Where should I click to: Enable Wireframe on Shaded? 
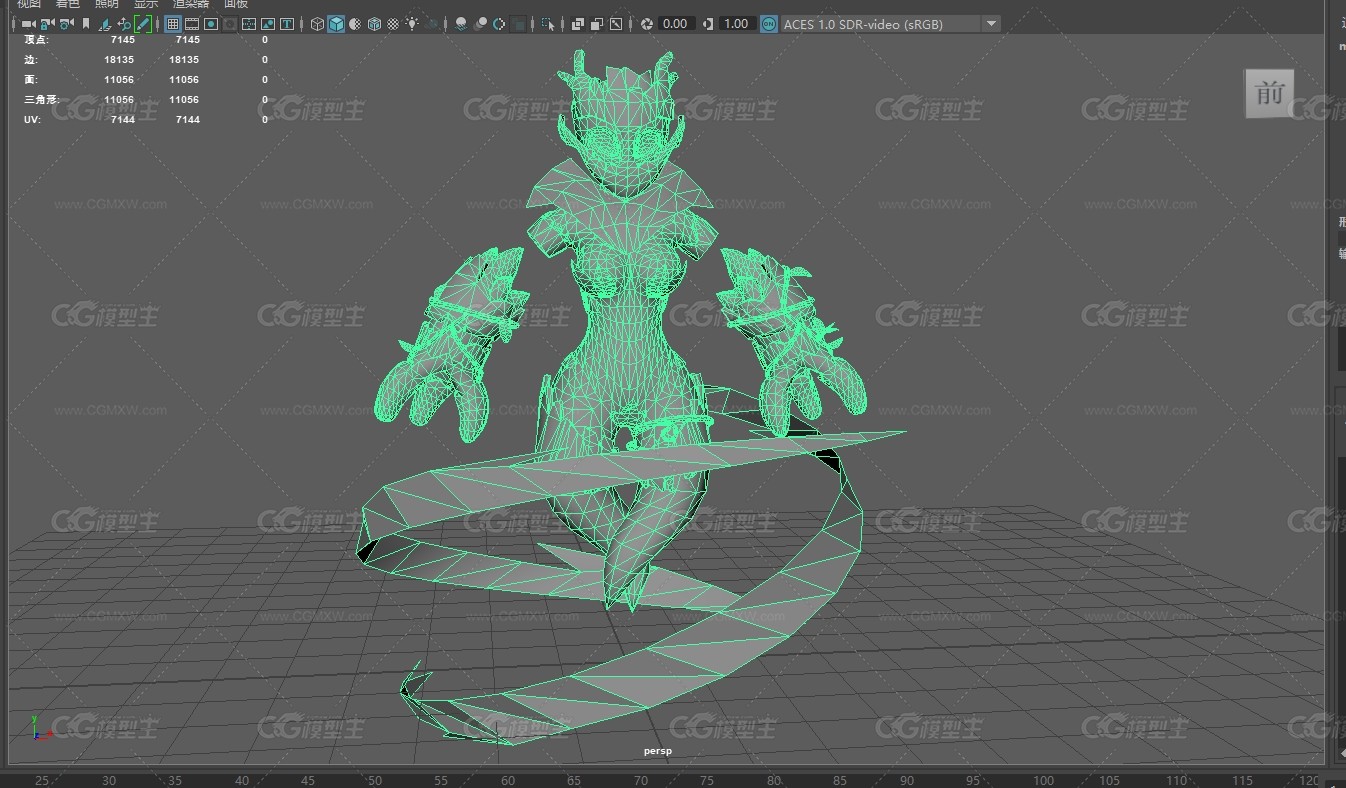tap(374, 23)
